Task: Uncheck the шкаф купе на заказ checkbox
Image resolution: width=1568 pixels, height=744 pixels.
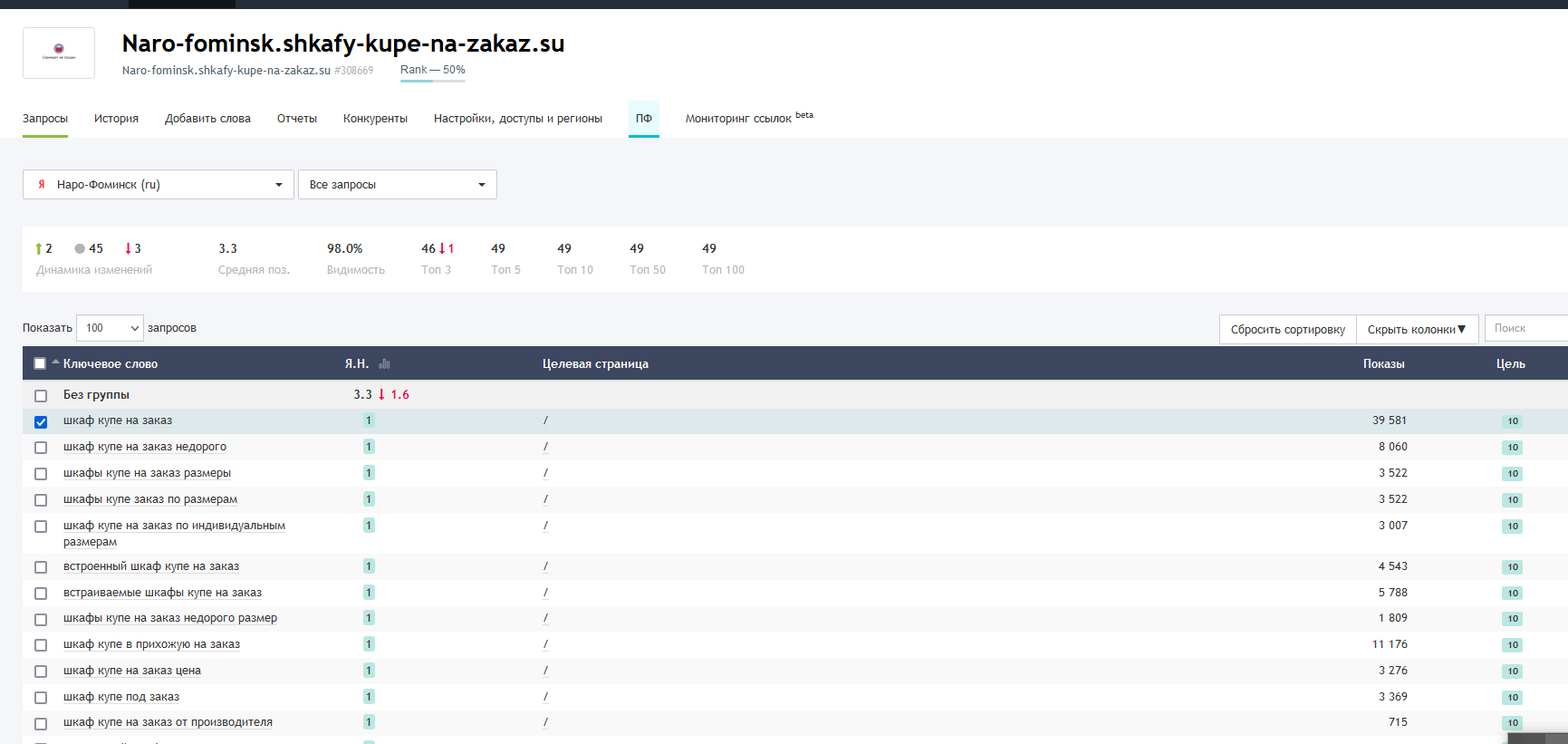Action: click(x=41, y=422)
